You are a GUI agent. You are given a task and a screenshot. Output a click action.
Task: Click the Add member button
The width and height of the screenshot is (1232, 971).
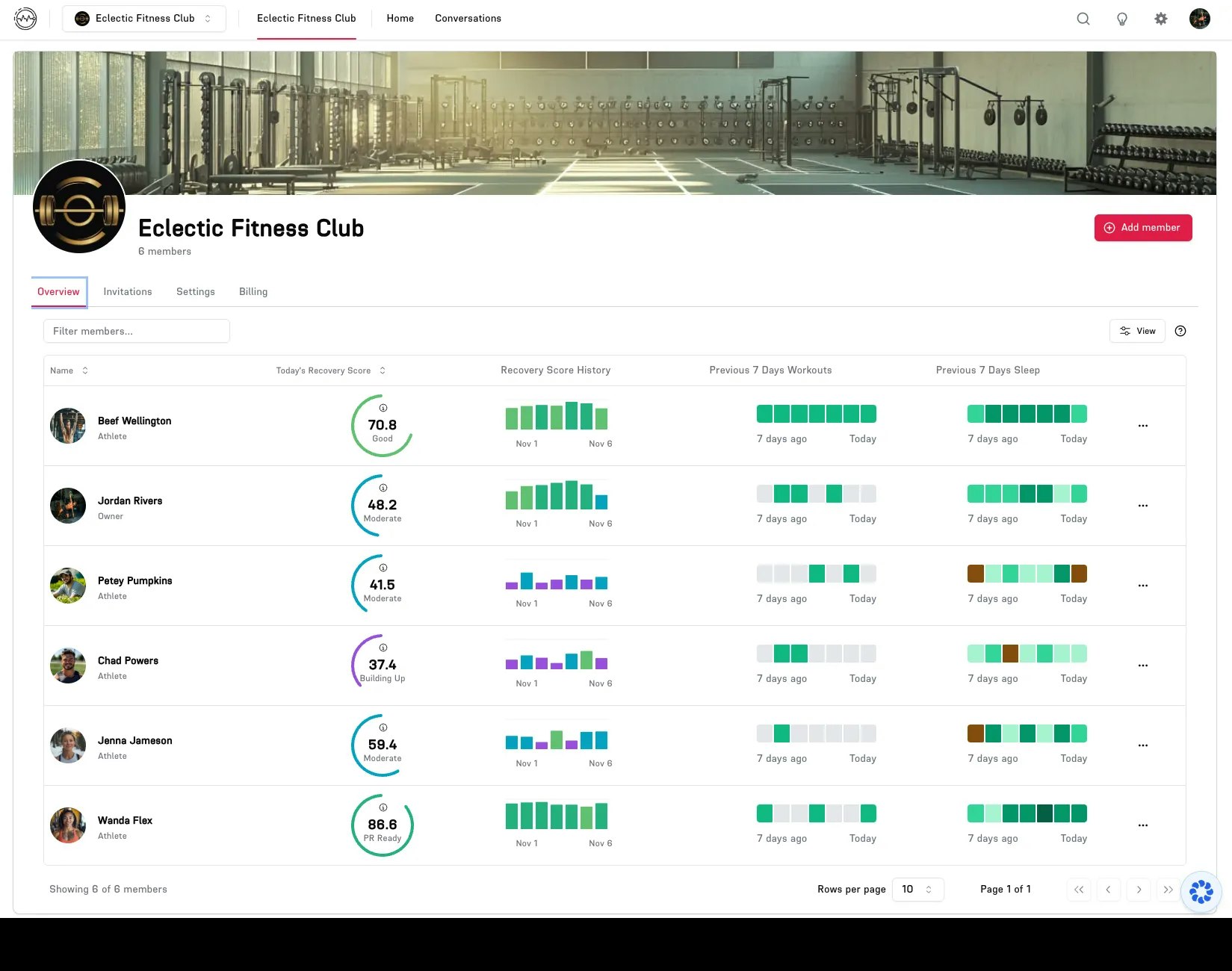coord(1142,228)
